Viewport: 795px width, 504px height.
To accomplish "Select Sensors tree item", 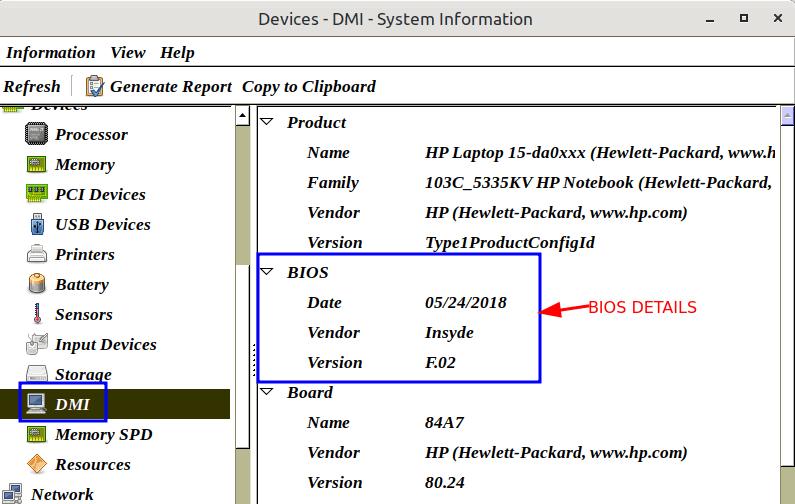I will tap(84, 315).
